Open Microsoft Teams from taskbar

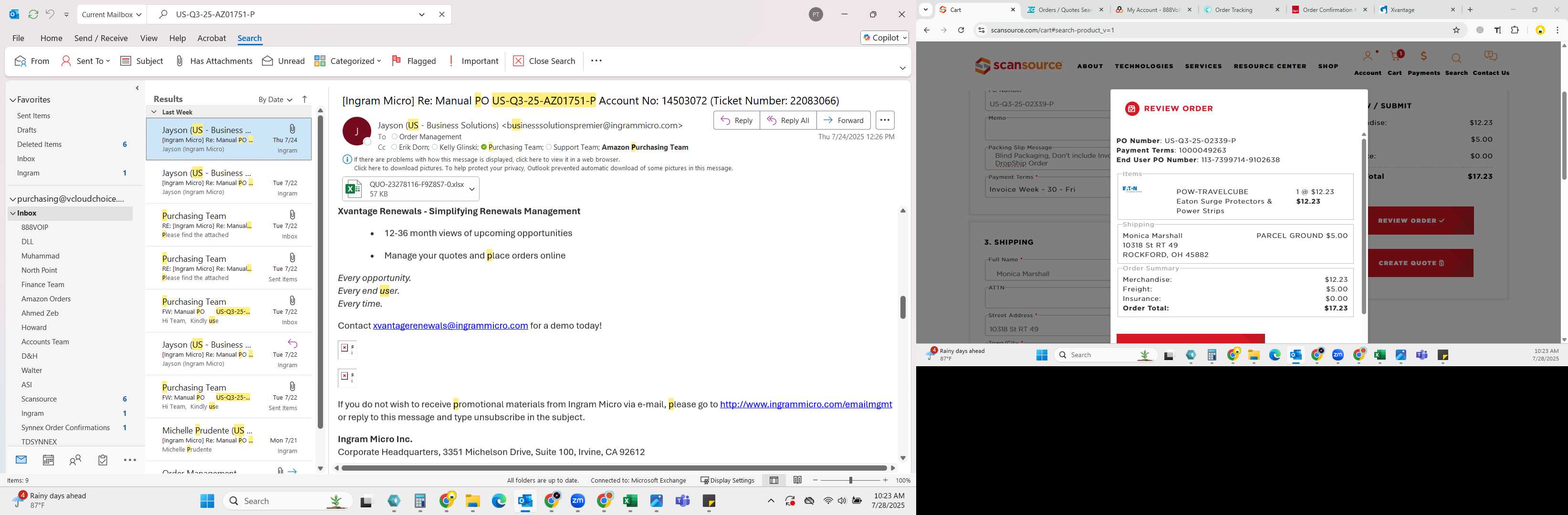683,501
